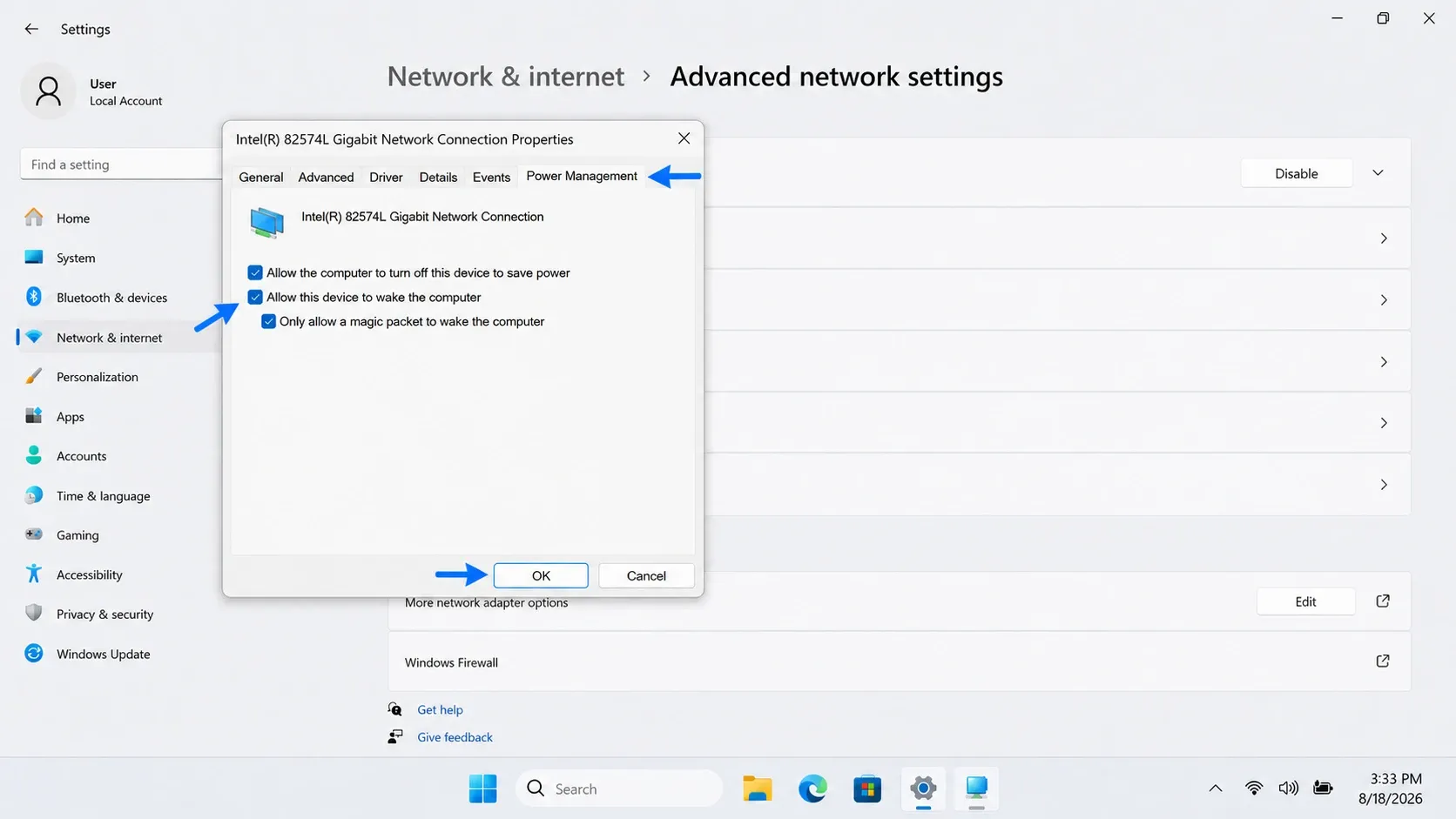Open the Windows Start menu

tap(482, 789)
